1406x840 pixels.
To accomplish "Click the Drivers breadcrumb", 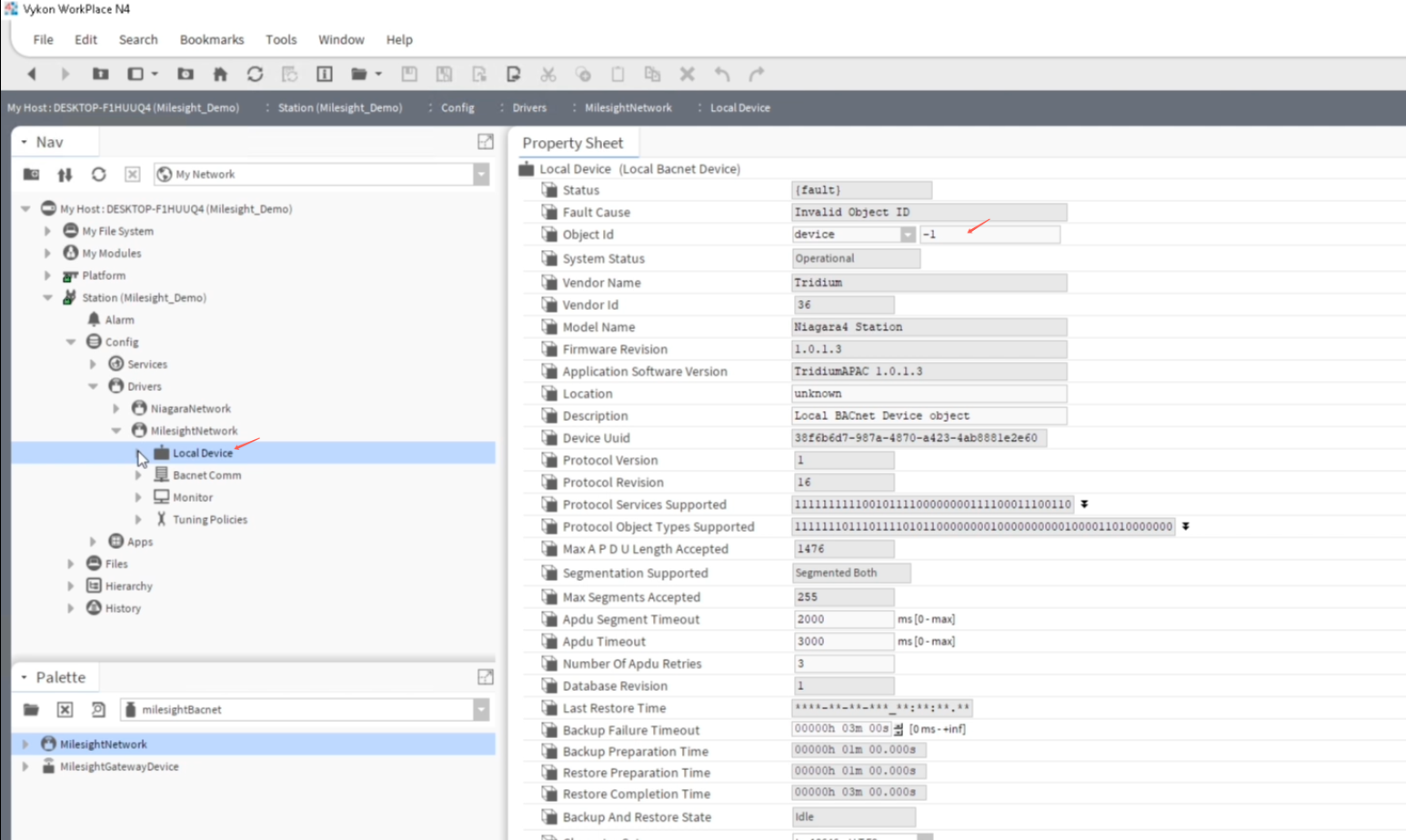I will click(529, 108).
